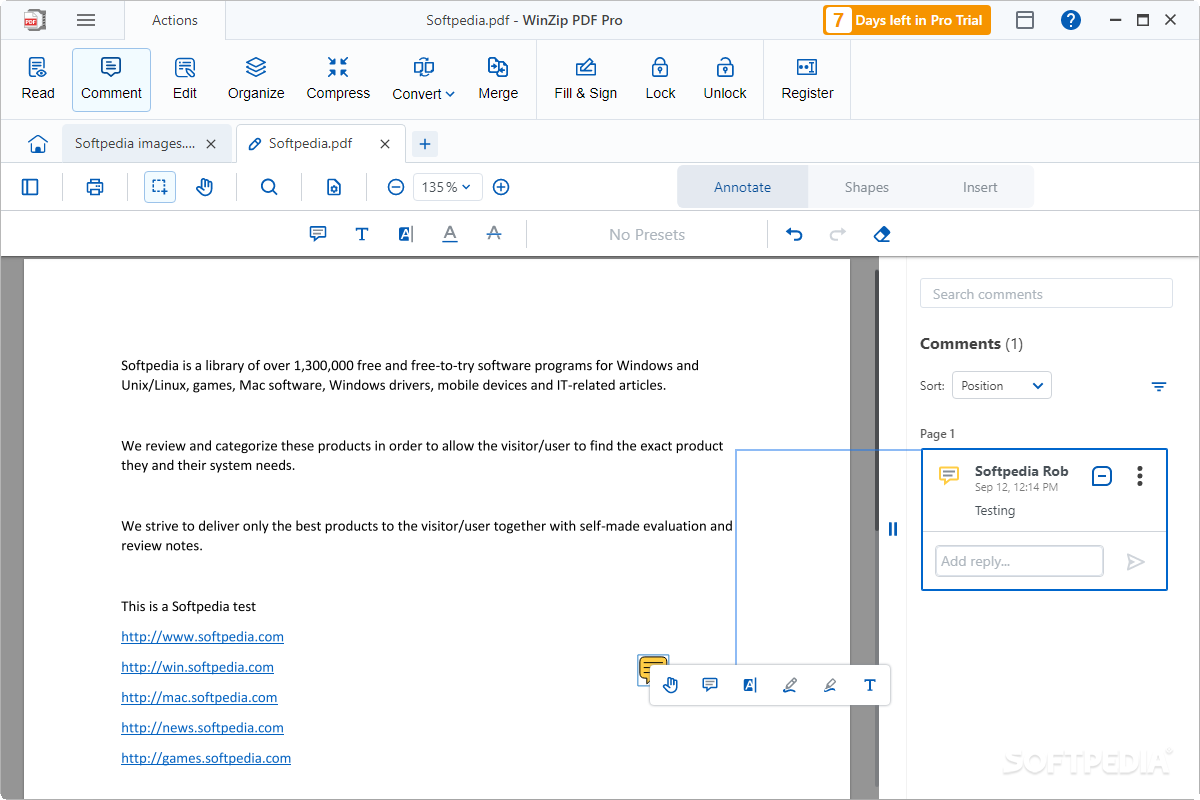
Task: Open the http://news.softpedia.com link
Action: [x=202, y=727]
